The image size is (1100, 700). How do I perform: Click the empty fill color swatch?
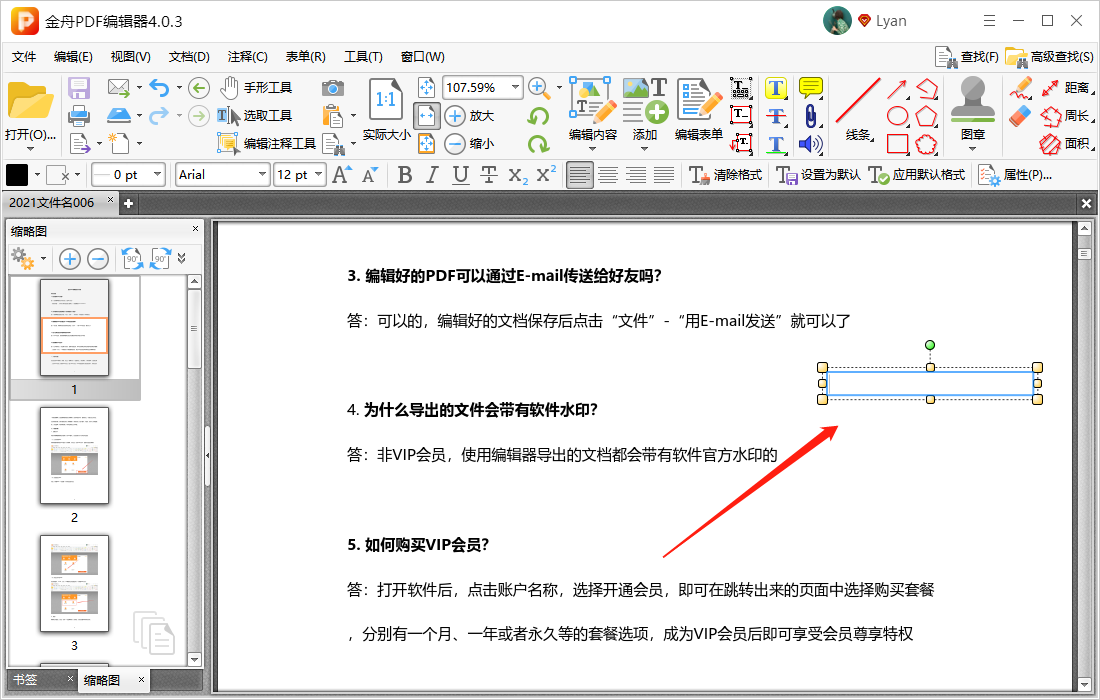pos(58,175)
